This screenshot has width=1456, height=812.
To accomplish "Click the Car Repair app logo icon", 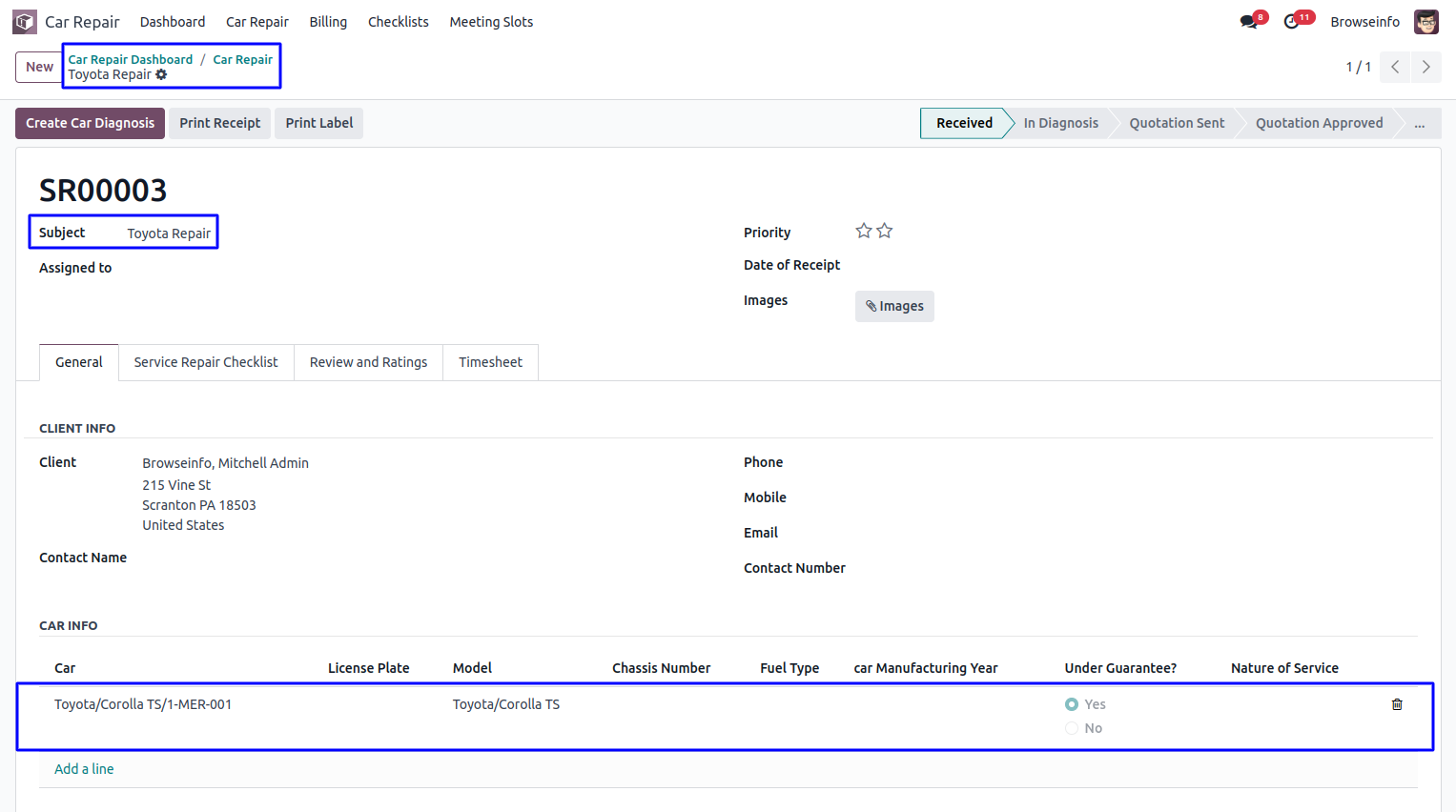I will pos(25,21).
